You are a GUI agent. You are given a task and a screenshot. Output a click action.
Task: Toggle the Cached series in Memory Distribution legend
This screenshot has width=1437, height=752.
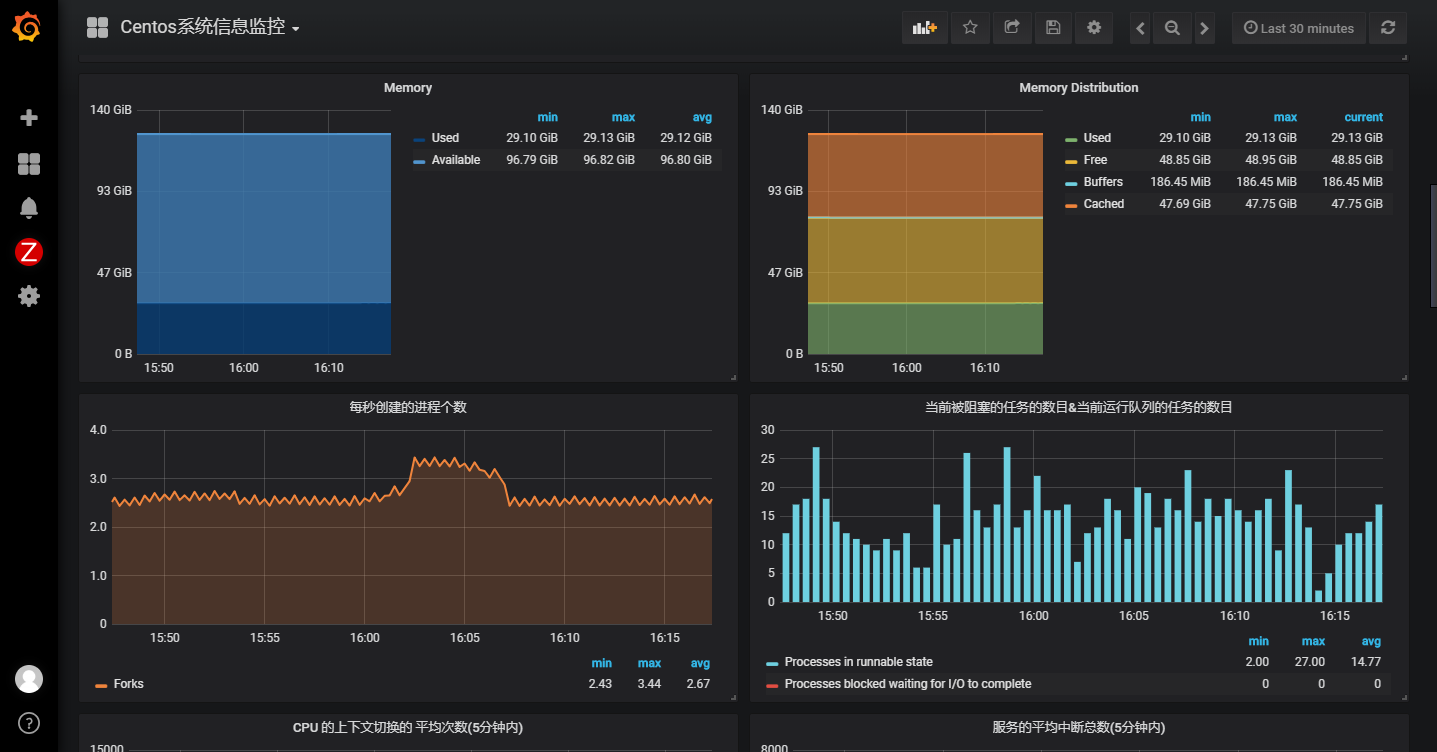point(1103,204)
